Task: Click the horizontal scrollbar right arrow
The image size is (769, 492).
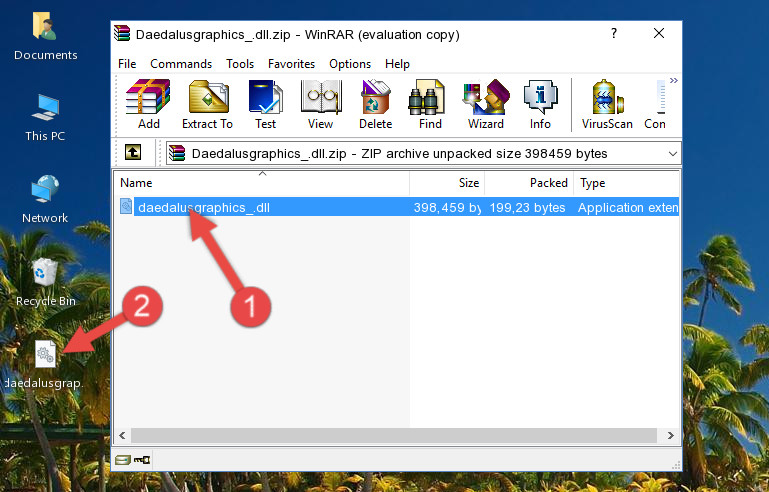Action: pyautogui.click(x=670, y=436)
